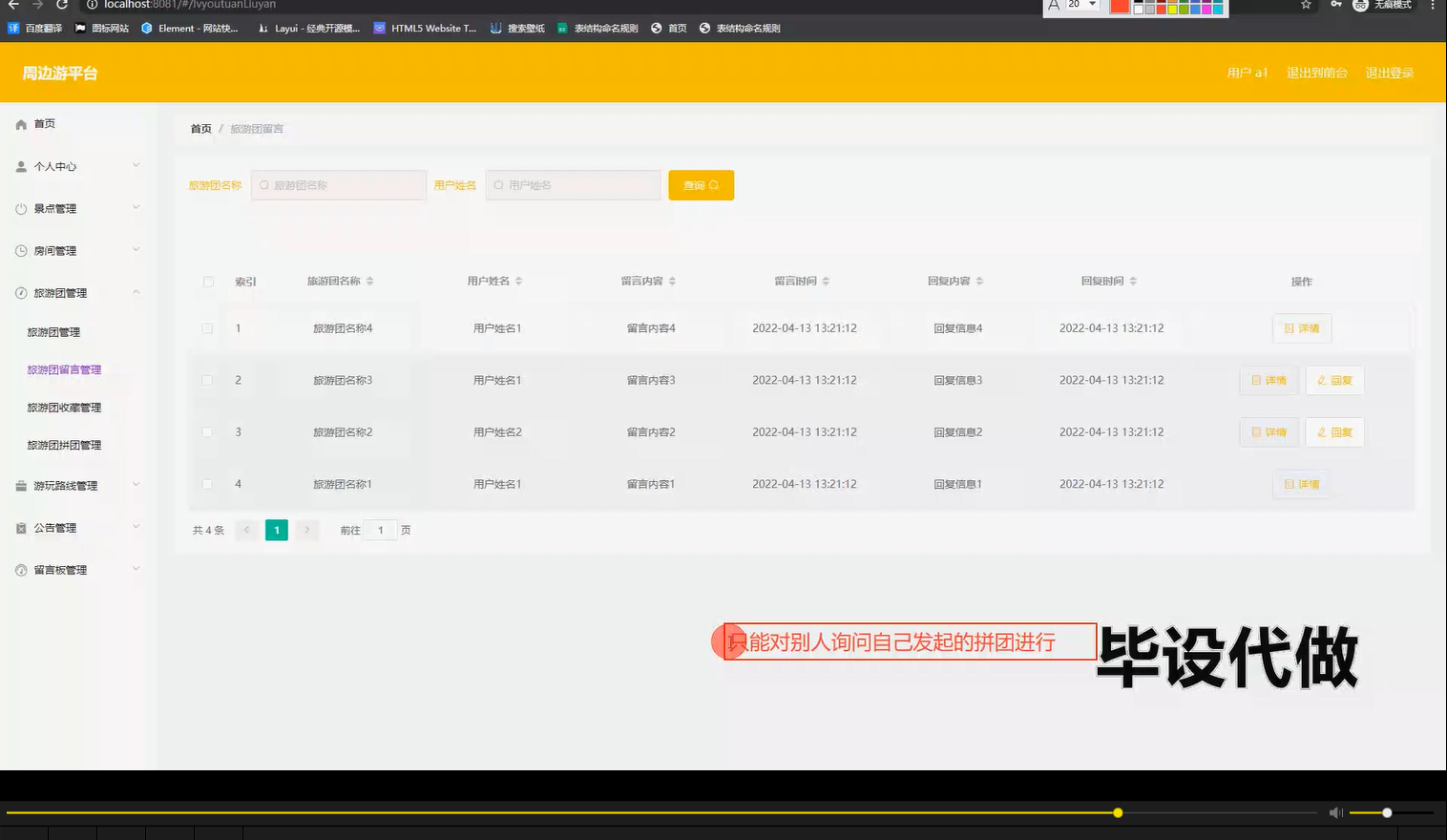The image size is (1447, 840).
Task: Click 退出到前台 in the header
Action: [1316, 73]
